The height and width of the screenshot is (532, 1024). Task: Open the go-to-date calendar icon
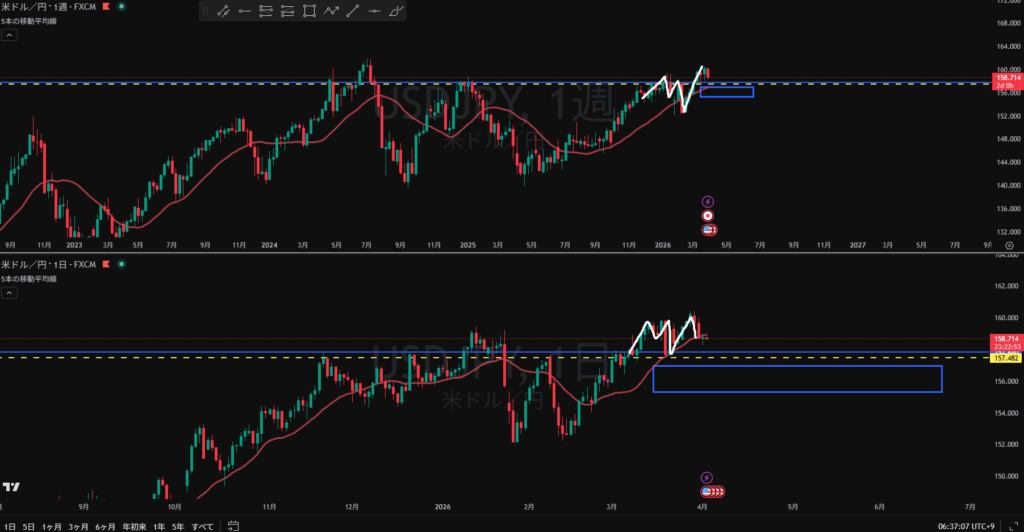pyautogui.click(x=231, y=525)
